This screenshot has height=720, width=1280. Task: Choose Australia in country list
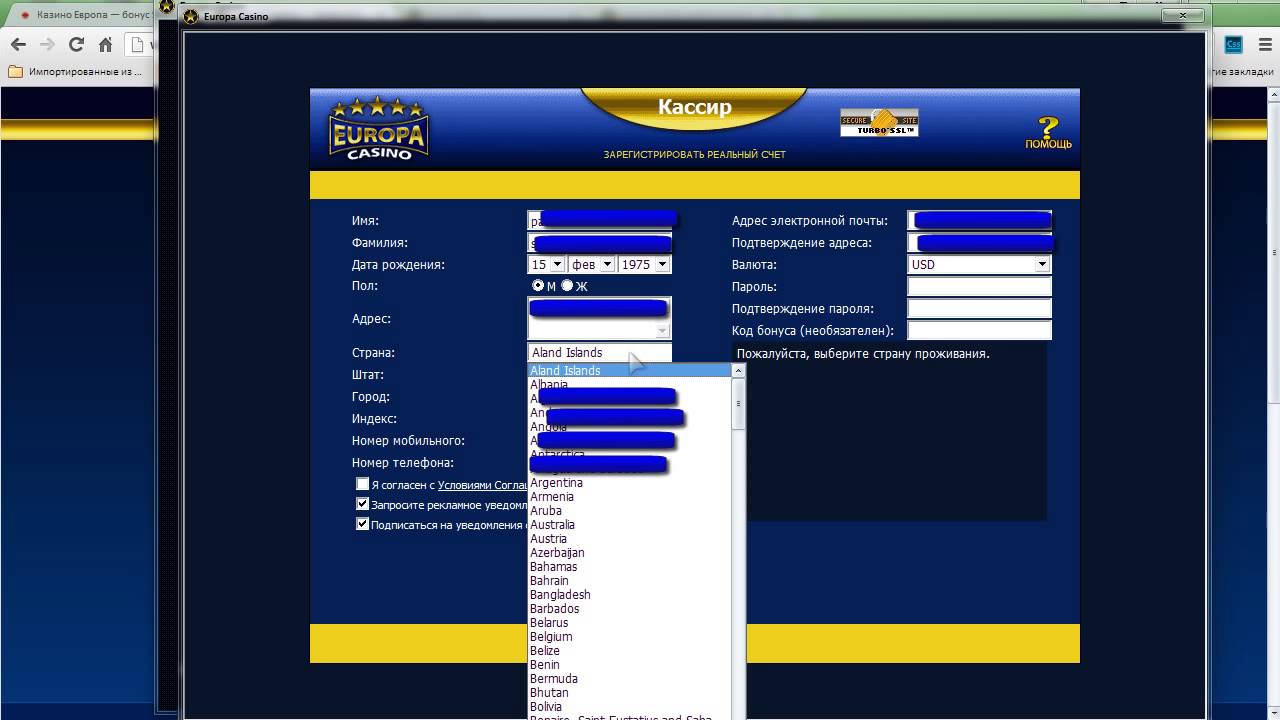click(x=631, y=525)
